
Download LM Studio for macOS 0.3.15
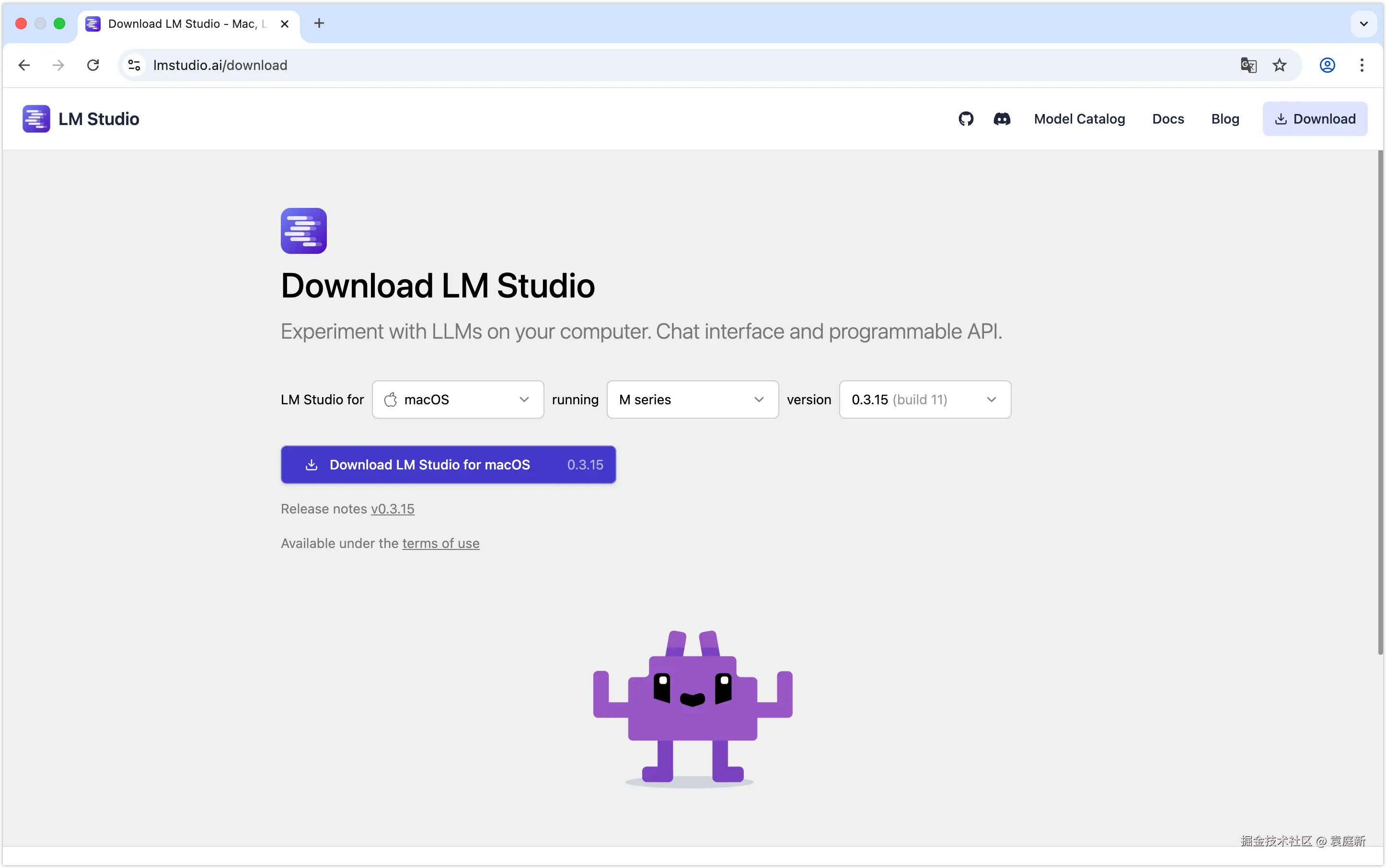tap(448, 465)
